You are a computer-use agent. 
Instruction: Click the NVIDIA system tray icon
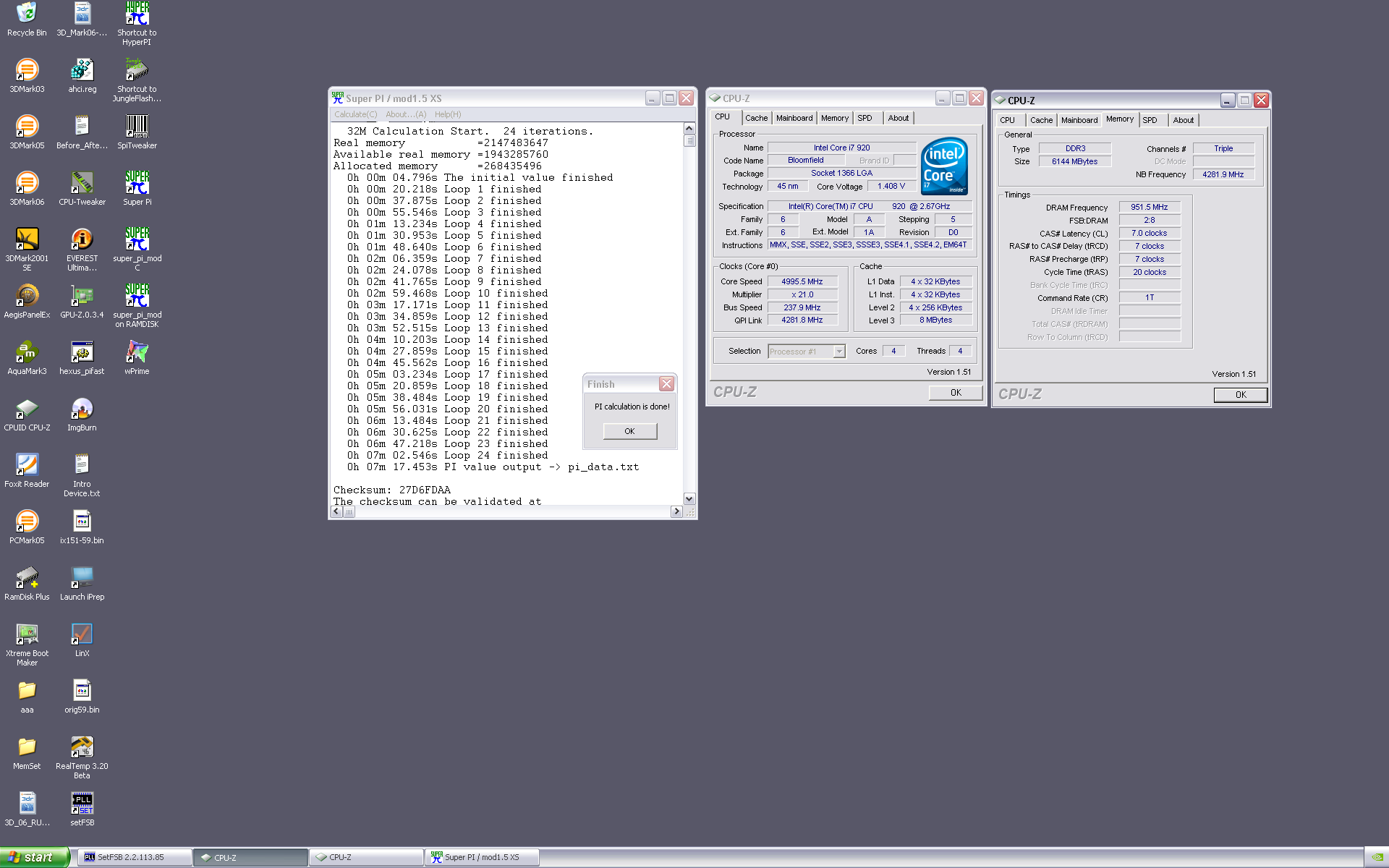click(1377, 857)
